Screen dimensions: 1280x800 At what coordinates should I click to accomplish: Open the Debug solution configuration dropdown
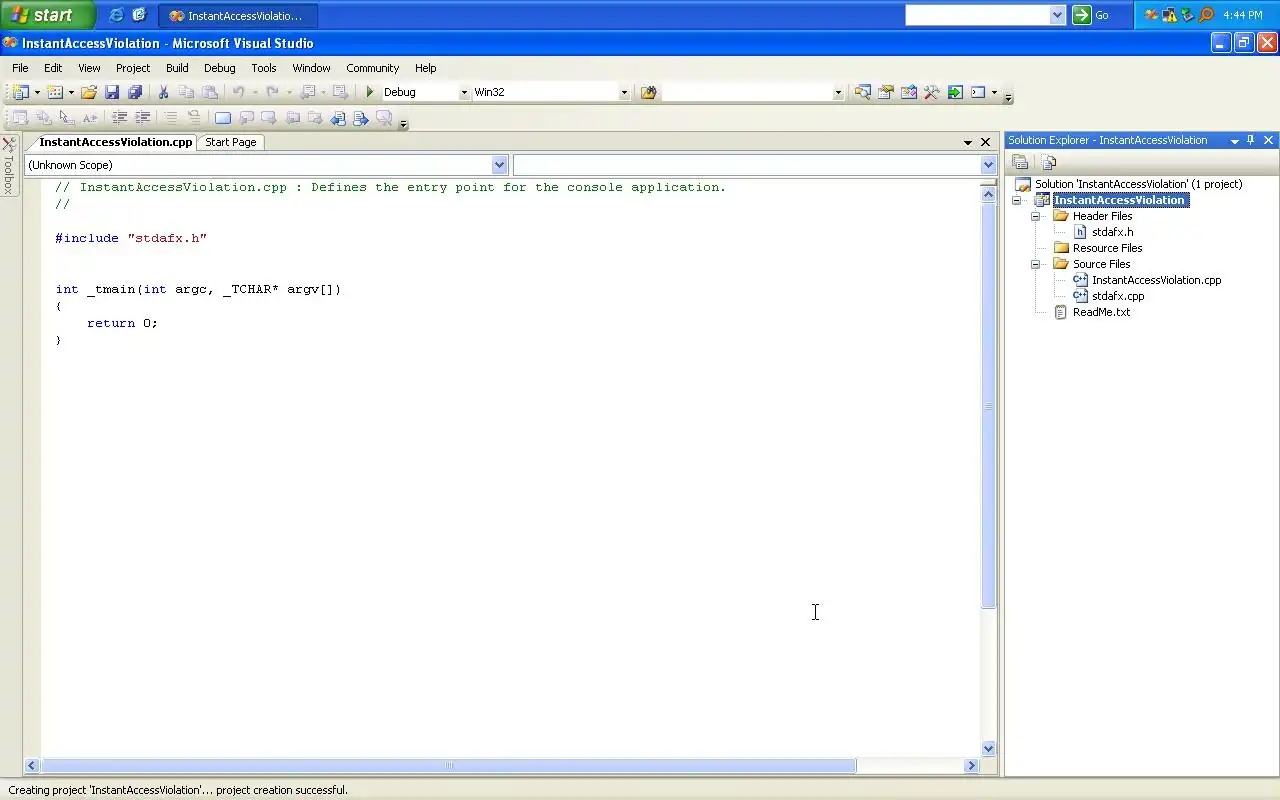463,92
